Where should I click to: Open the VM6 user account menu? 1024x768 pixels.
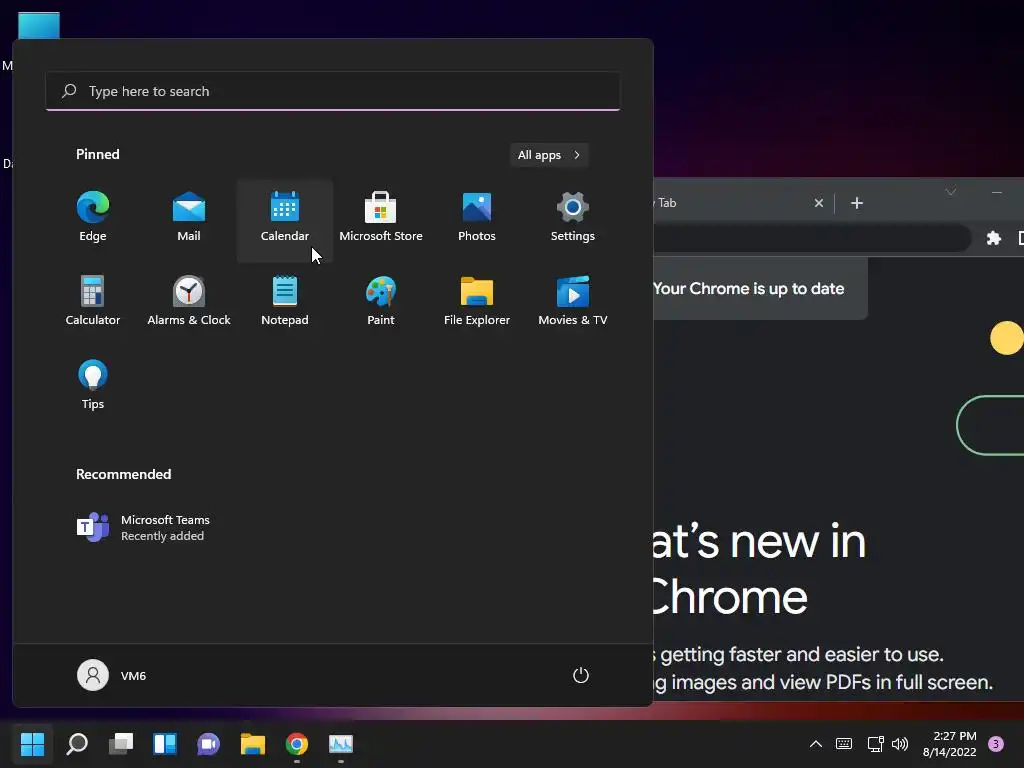point(112,675)
